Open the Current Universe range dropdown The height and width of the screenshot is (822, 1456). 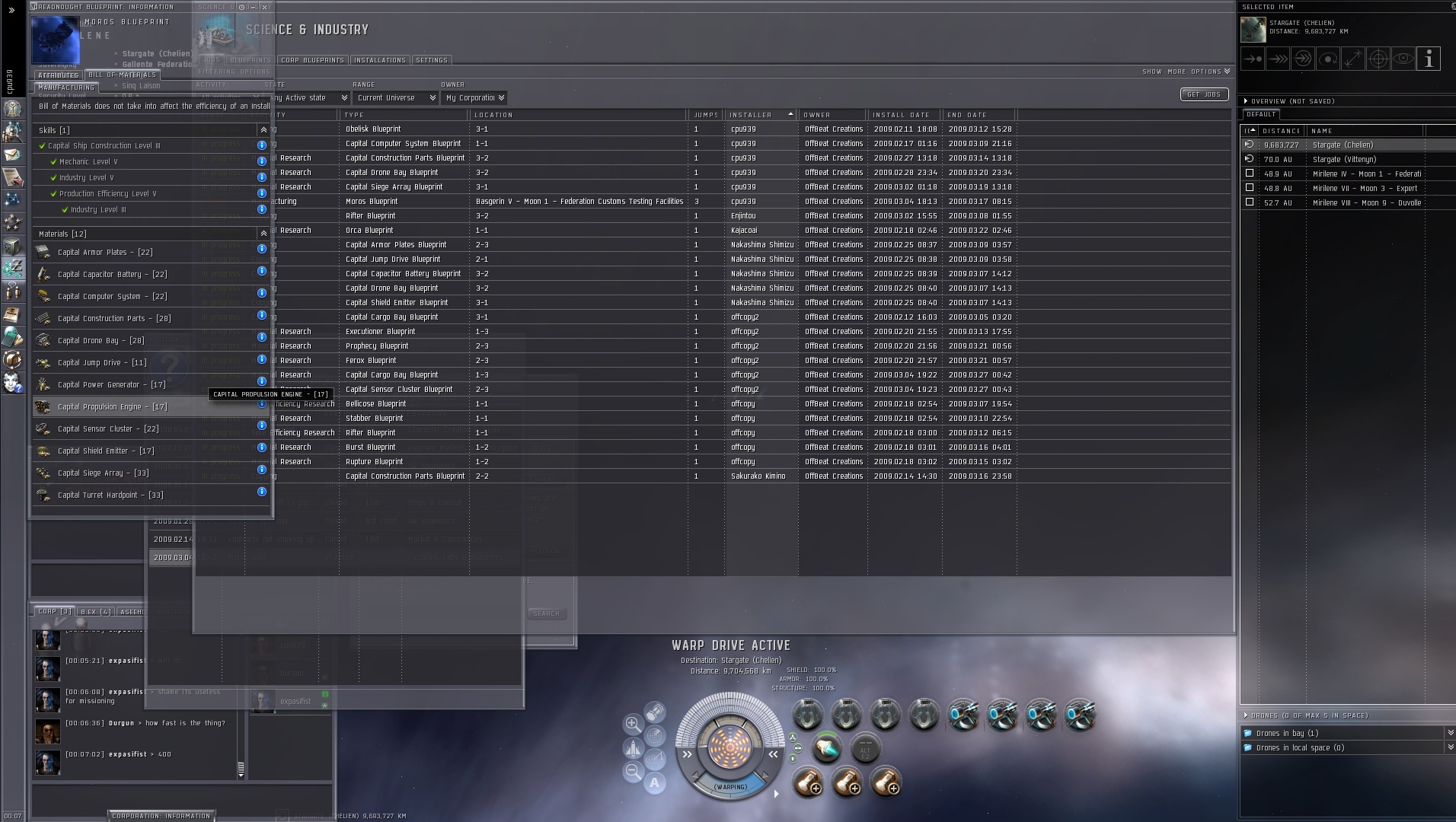click(396, 98)
